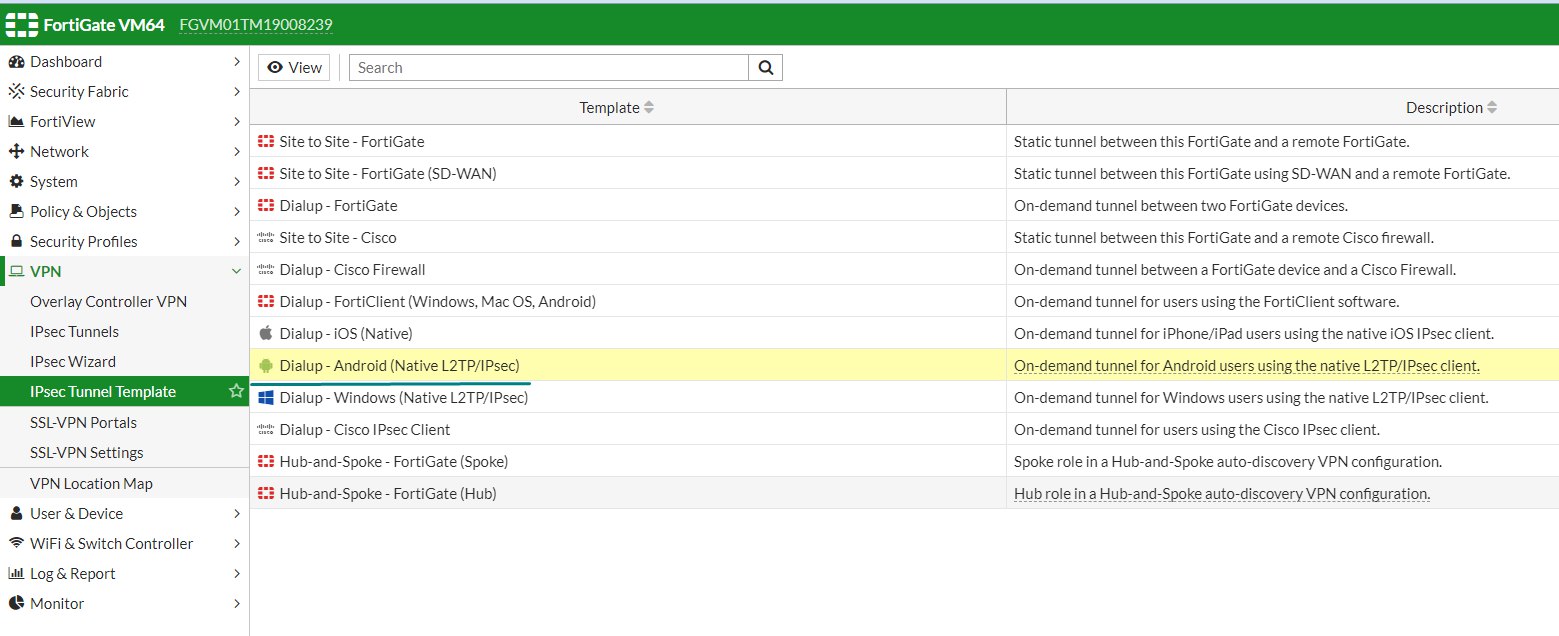Click serial number FGVM01TM19008239
The height and width of the screenshot is (636, 1559).
click(256, 24)
